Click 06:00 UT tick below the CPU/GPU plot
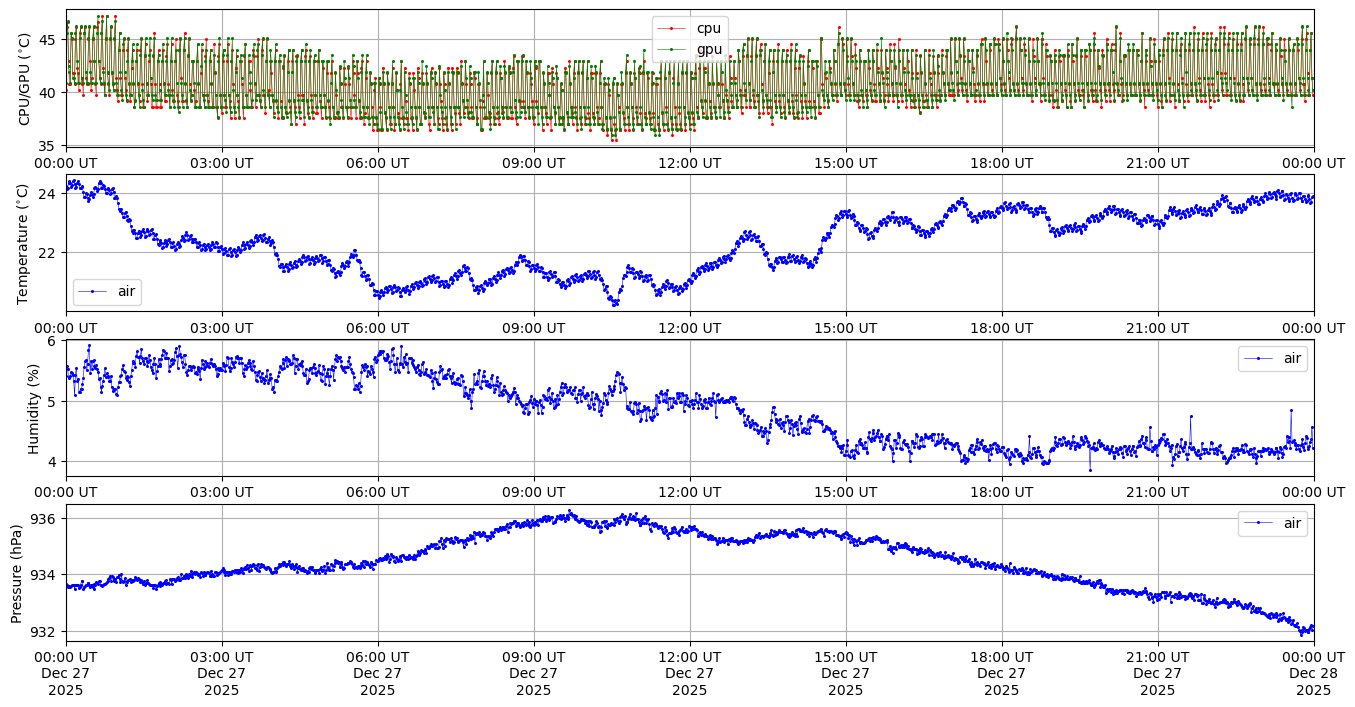Screen dimensions: 1355x707 [378, 163]
